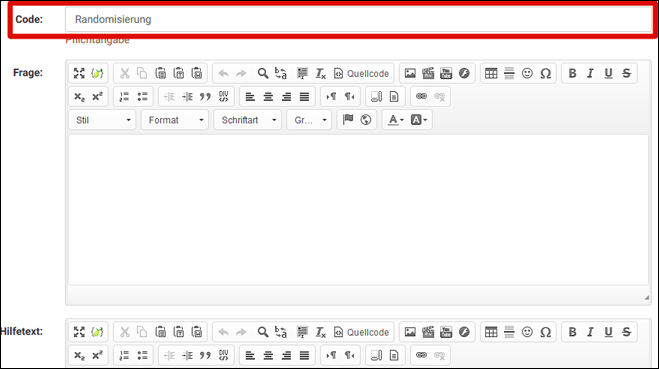
Task: Insert link in Frage editor
Action: point(421,97)
